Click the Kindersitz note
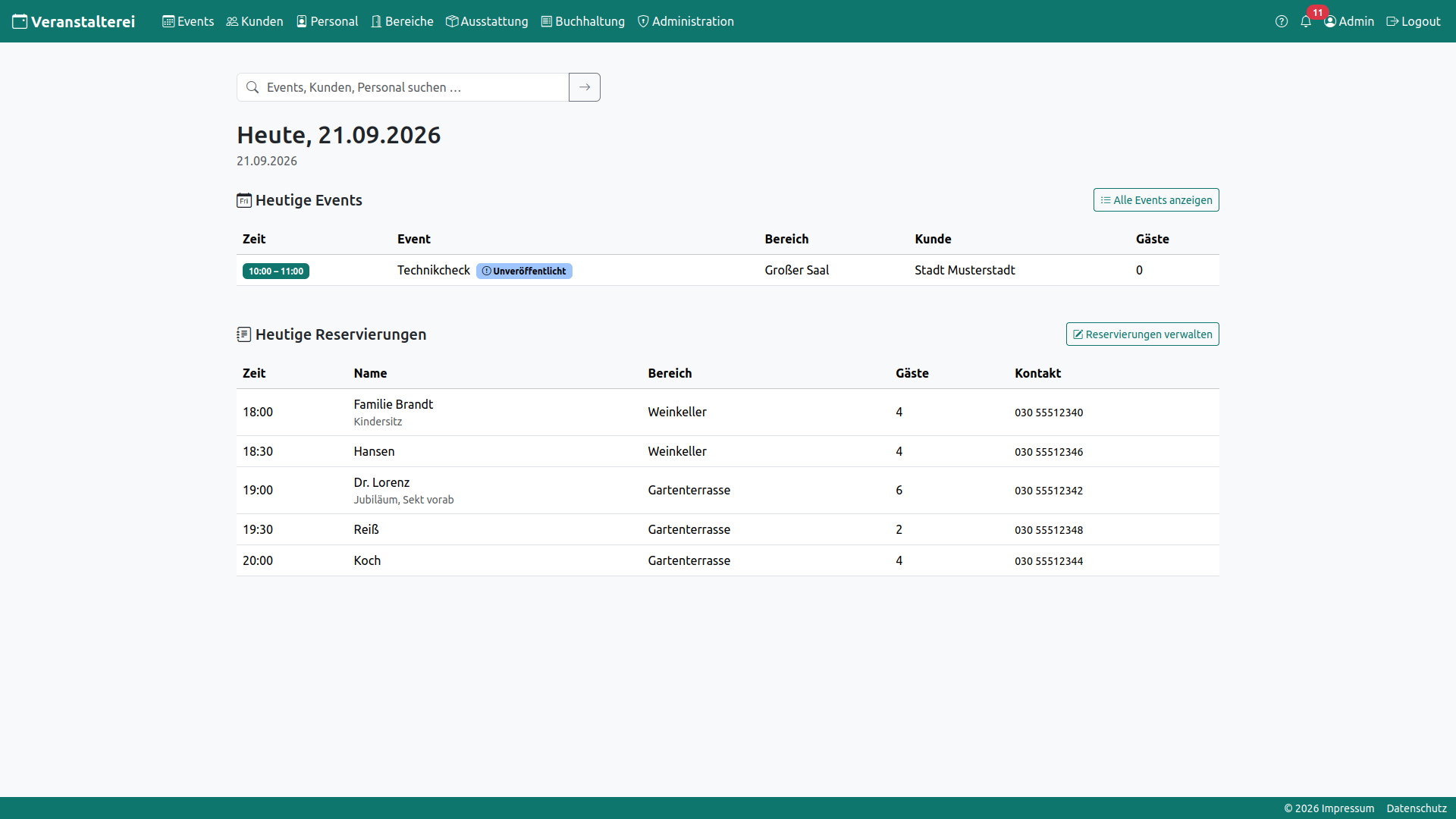The image size is (1456, 819). point(378,422)
